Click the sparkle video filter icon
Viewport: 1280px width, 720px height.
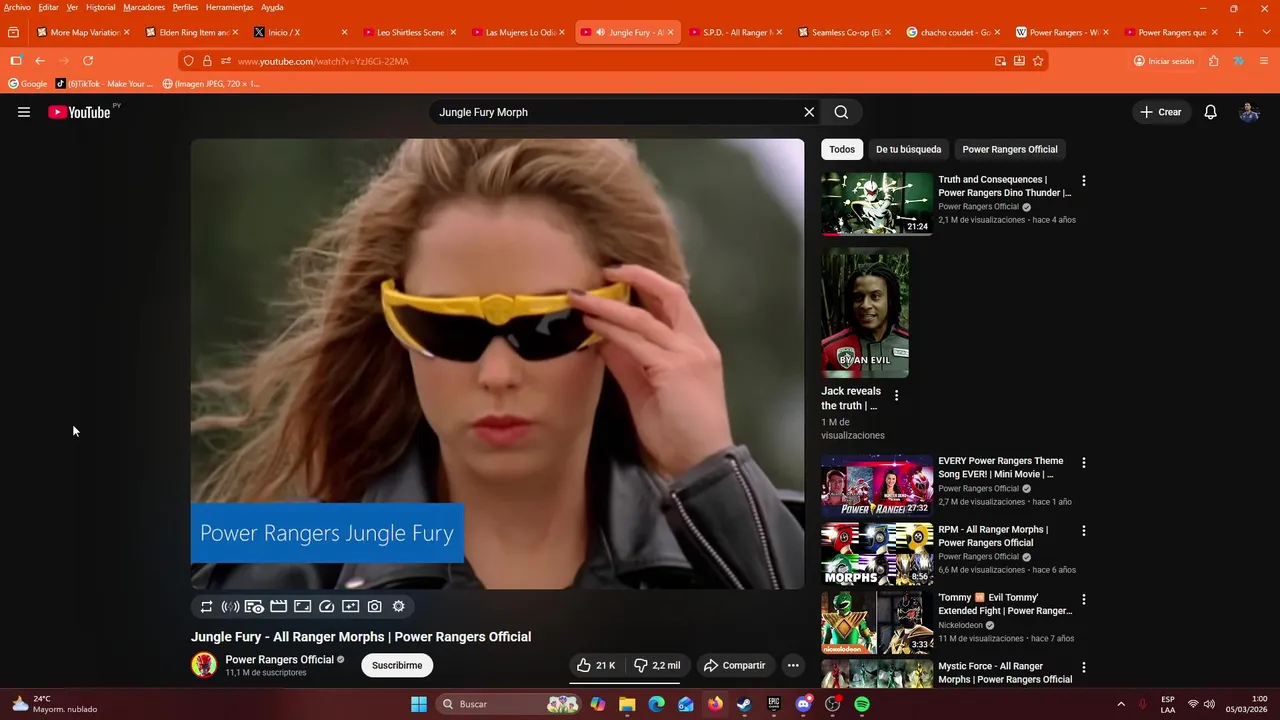[350, 606]
